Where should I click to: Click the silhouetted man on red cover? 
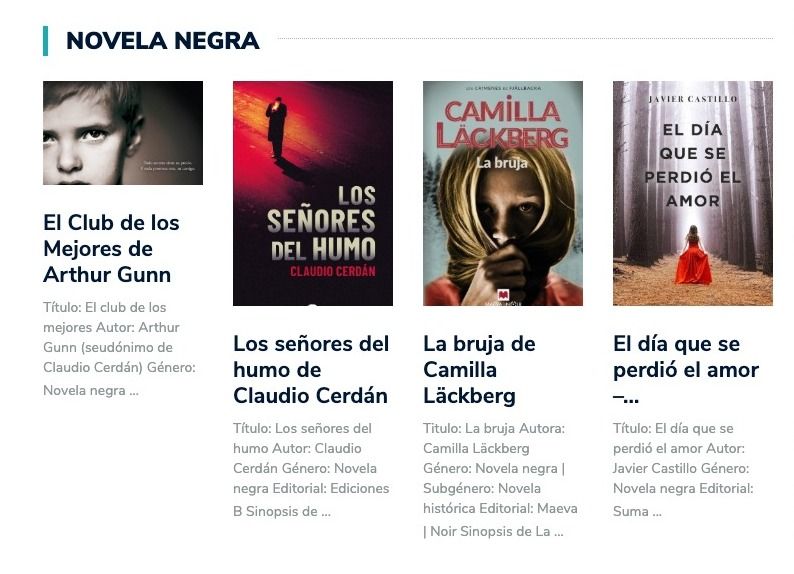[x=276, y=127]
